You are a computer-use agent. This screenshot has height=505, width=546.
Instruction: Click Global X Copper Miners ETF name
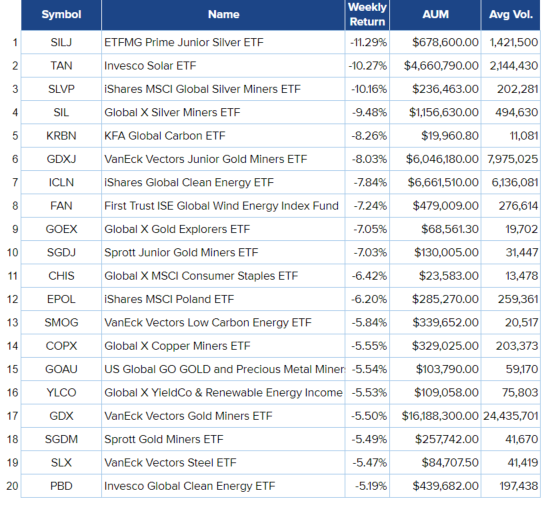pos(177,345)
